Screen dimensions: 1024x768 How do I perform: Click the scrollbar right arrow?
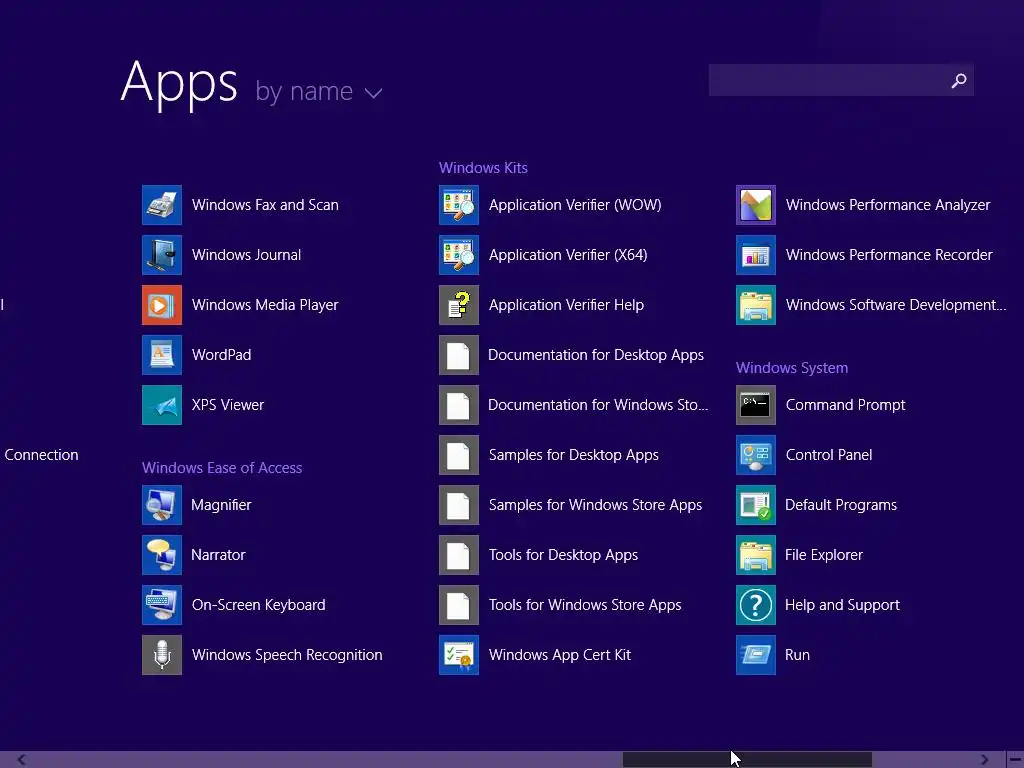pyautogui.click(x=984, y=760)
